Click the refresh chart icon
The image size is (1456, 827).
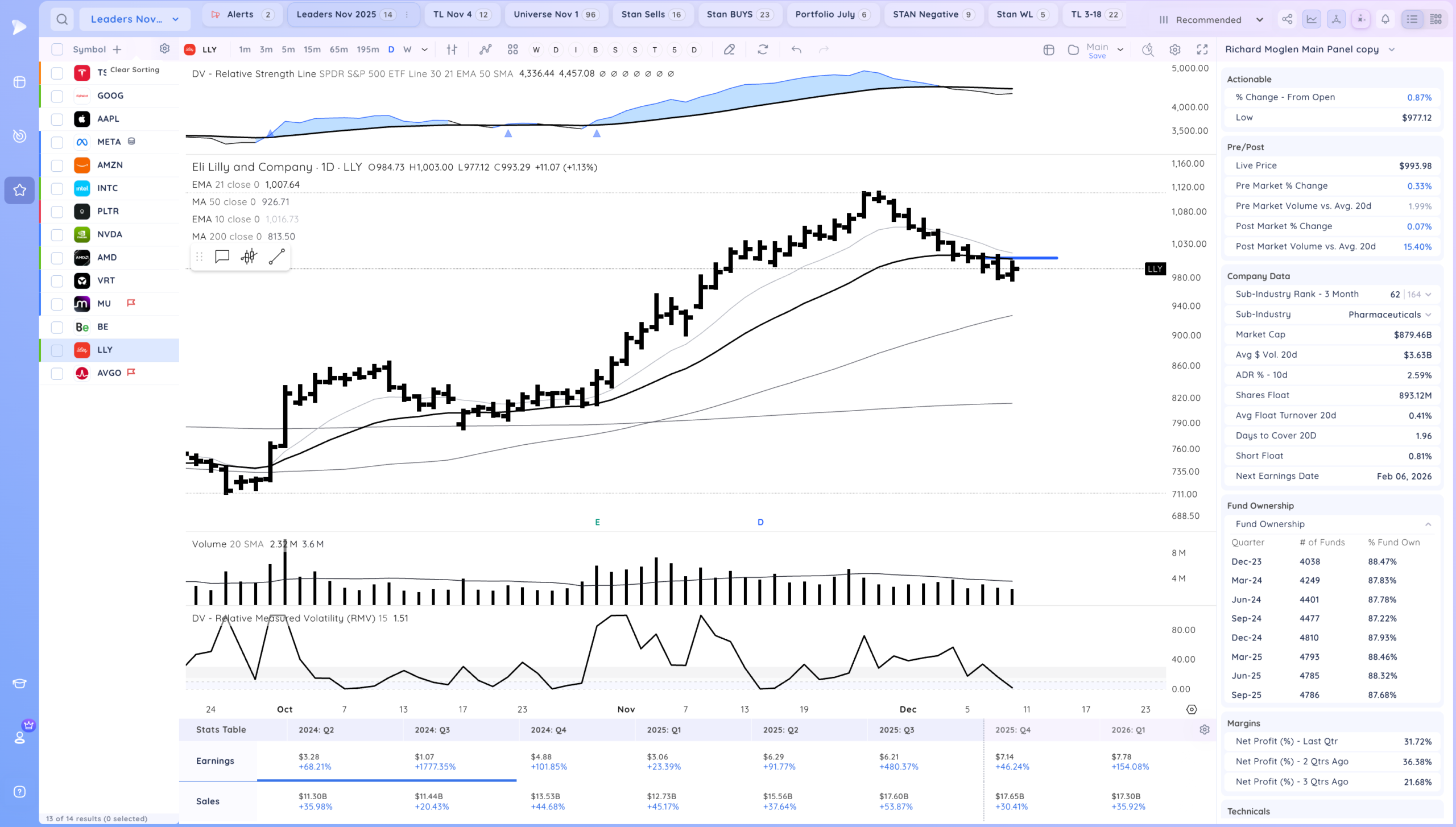[763, 49]
